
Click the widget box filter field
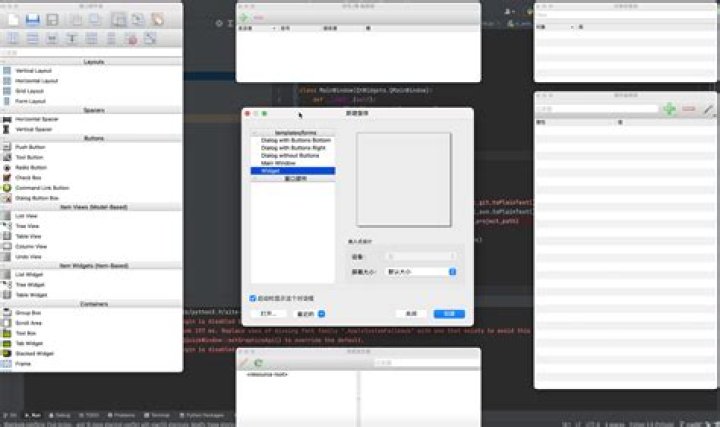point(90,52)
